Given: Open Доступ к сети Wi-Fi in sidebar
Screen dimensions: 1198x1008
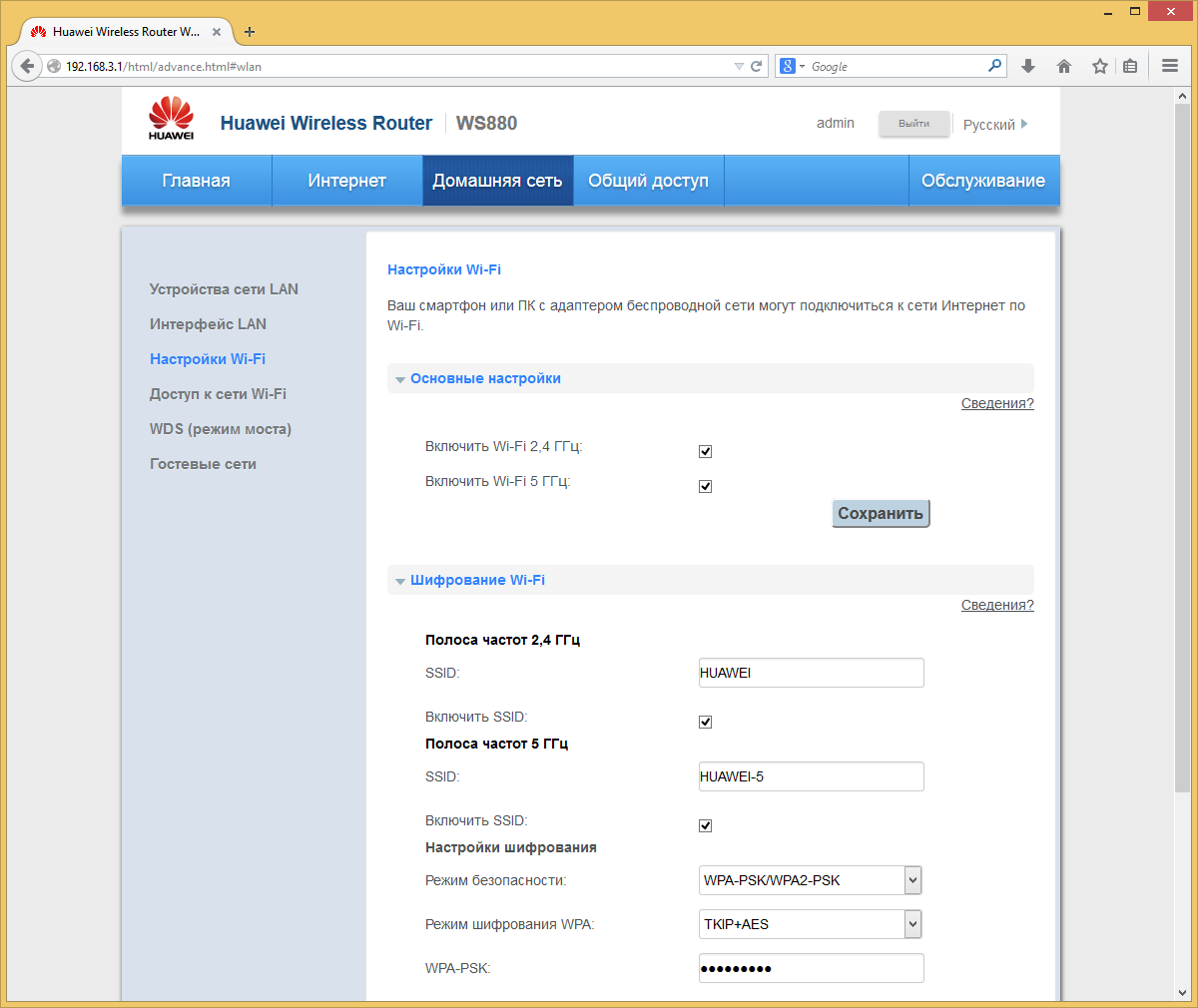Looking at the screenshot, I should tap(218, 394).
